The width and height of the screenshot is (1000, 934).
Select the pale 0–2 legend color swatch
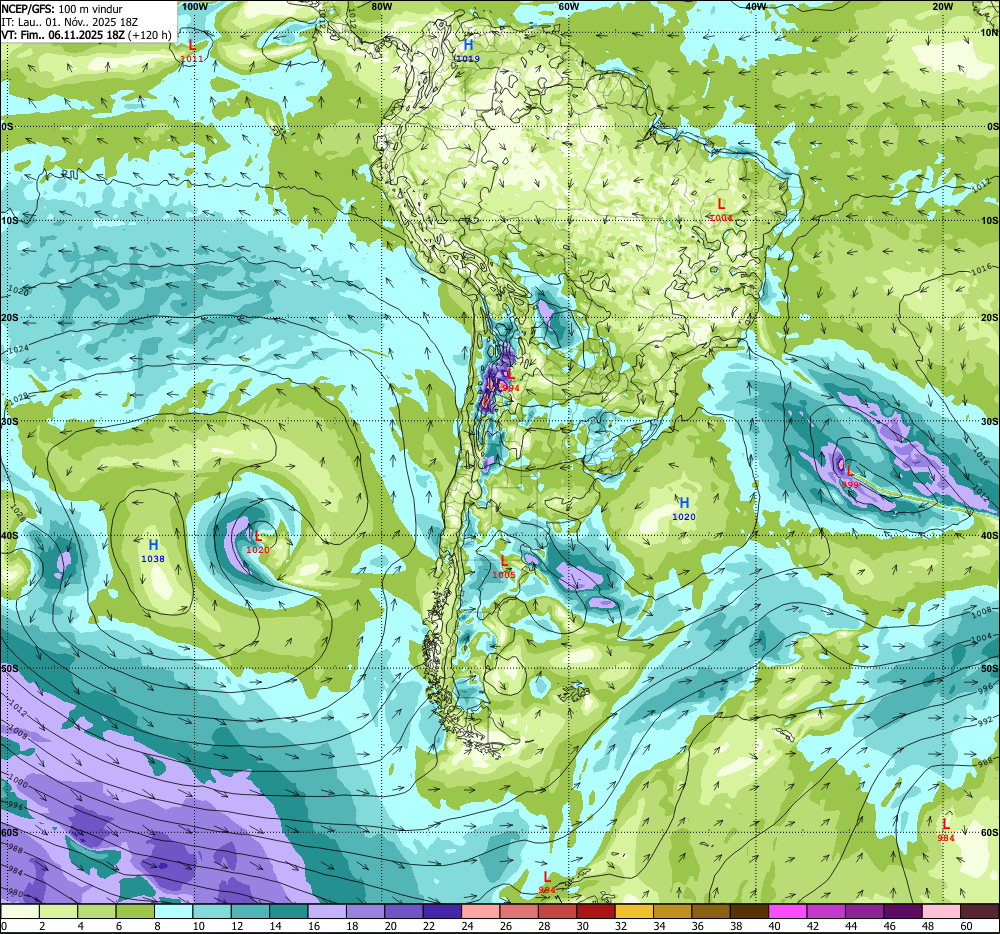click(20, 912)
